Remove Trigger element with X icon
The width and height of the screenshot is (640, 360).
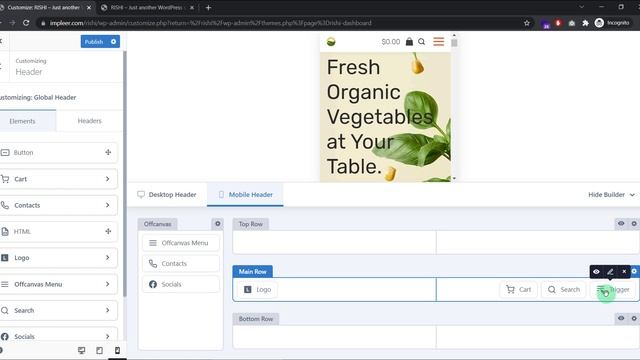click(624, 272)
